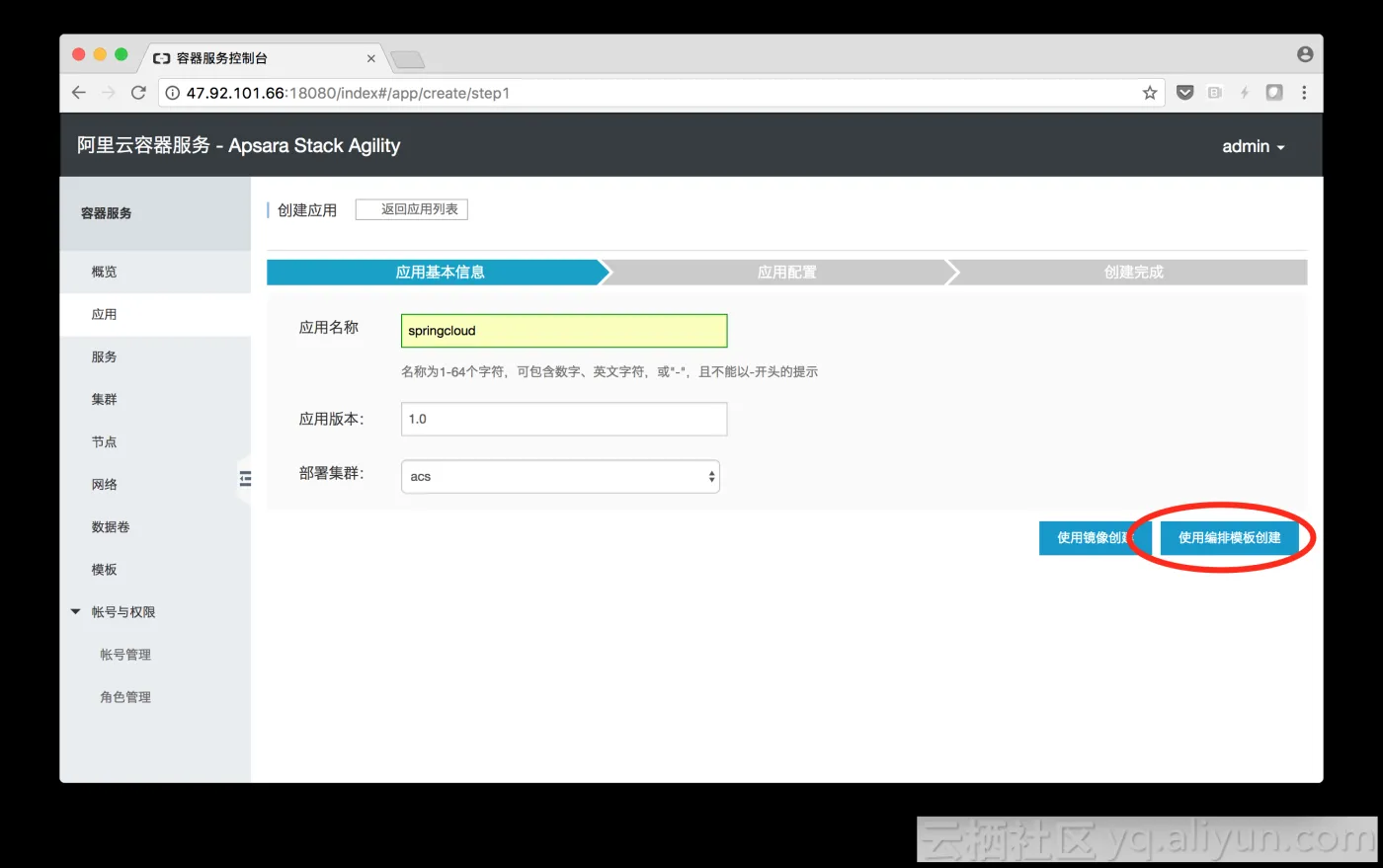
Task: Click the 应用配置 step tab
Action: [786, 273]
